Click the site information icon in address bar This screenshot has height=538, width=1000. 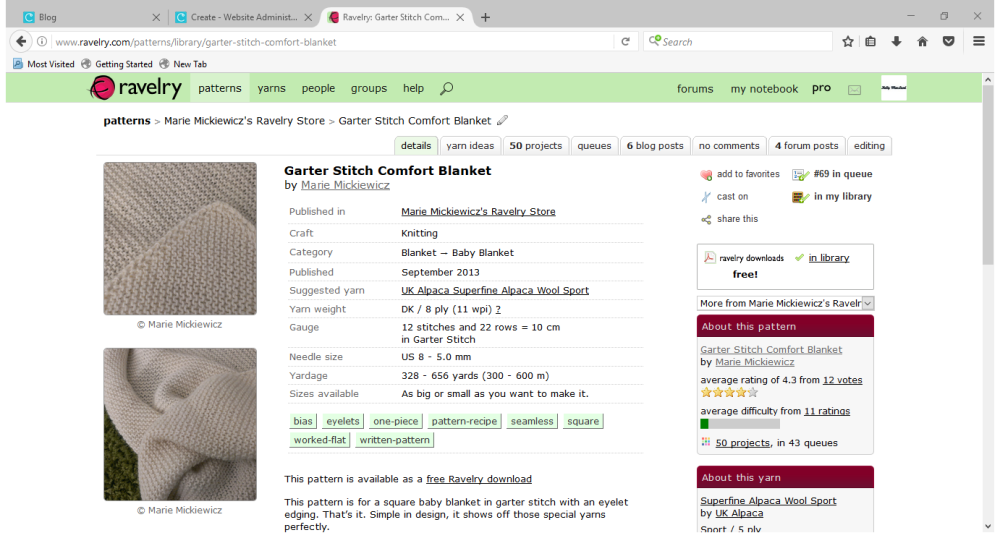(x=41, y=41)
